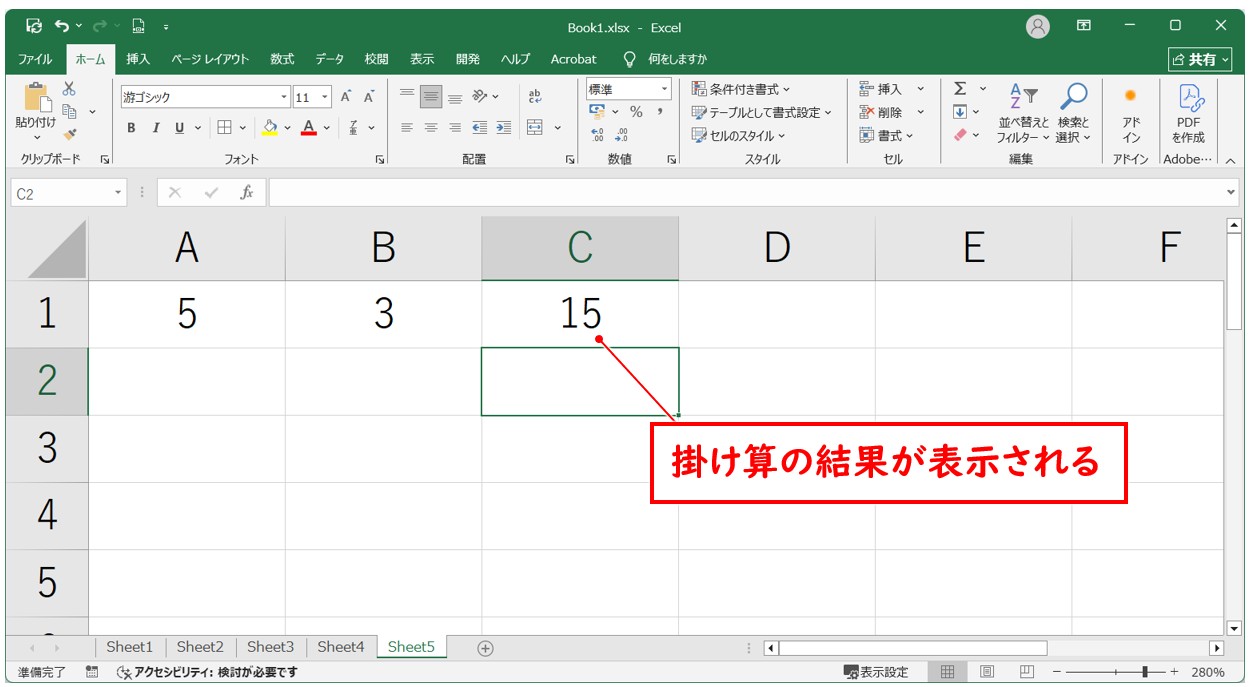The width and height of the screenshot is (1253, 687).
Task: Click the Clear eraser icon
Action: [x=960, y=134]
